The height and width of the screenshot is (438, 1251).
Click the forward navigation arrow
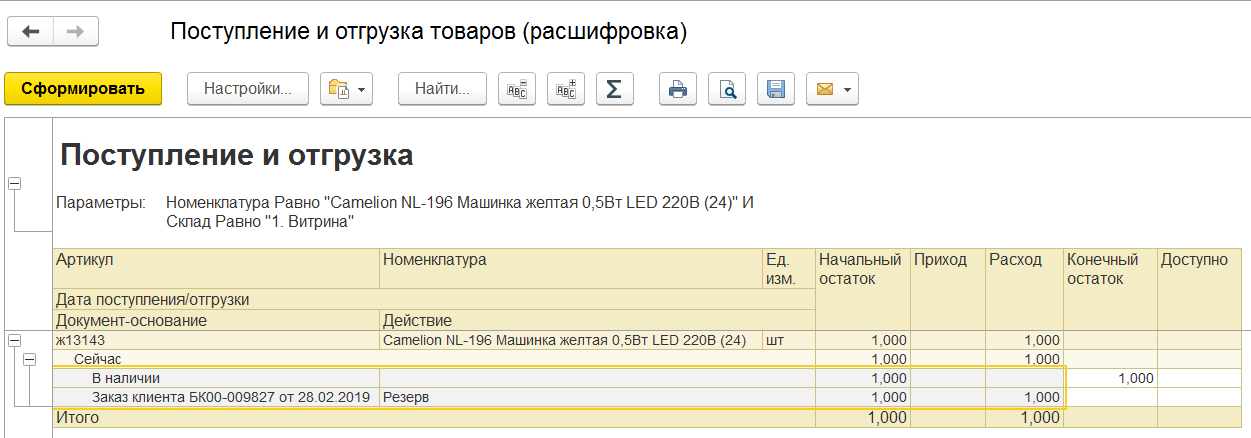pos(74,32)
